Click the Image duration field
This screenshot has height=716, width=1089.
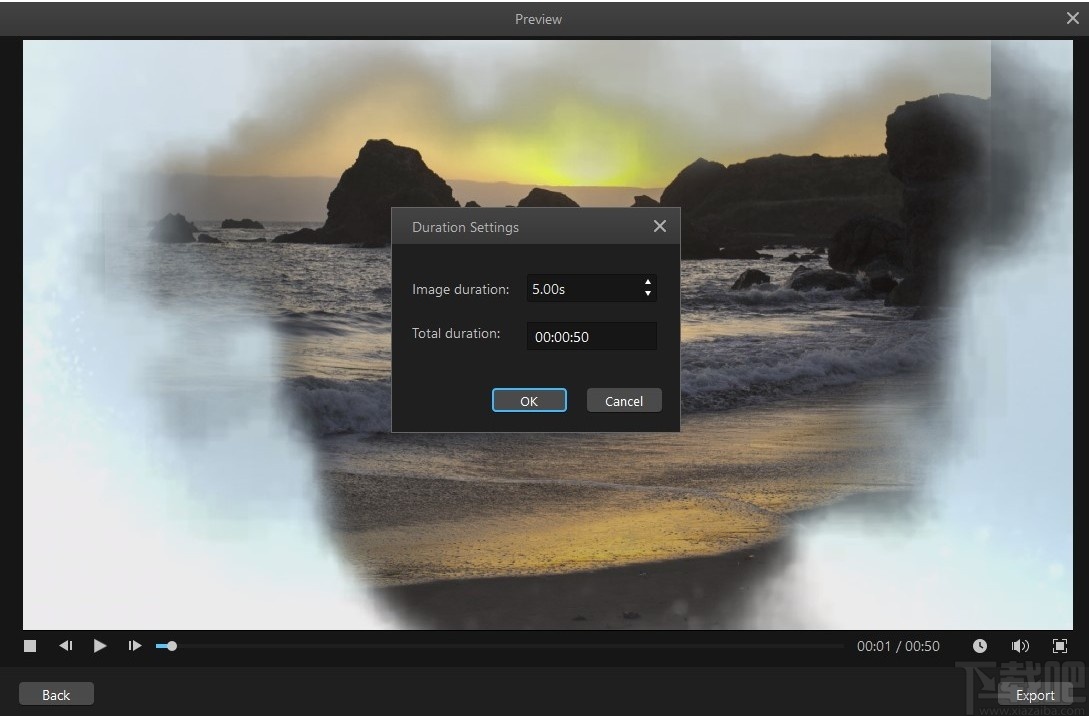pyautogui.click(x=591, y=288)
